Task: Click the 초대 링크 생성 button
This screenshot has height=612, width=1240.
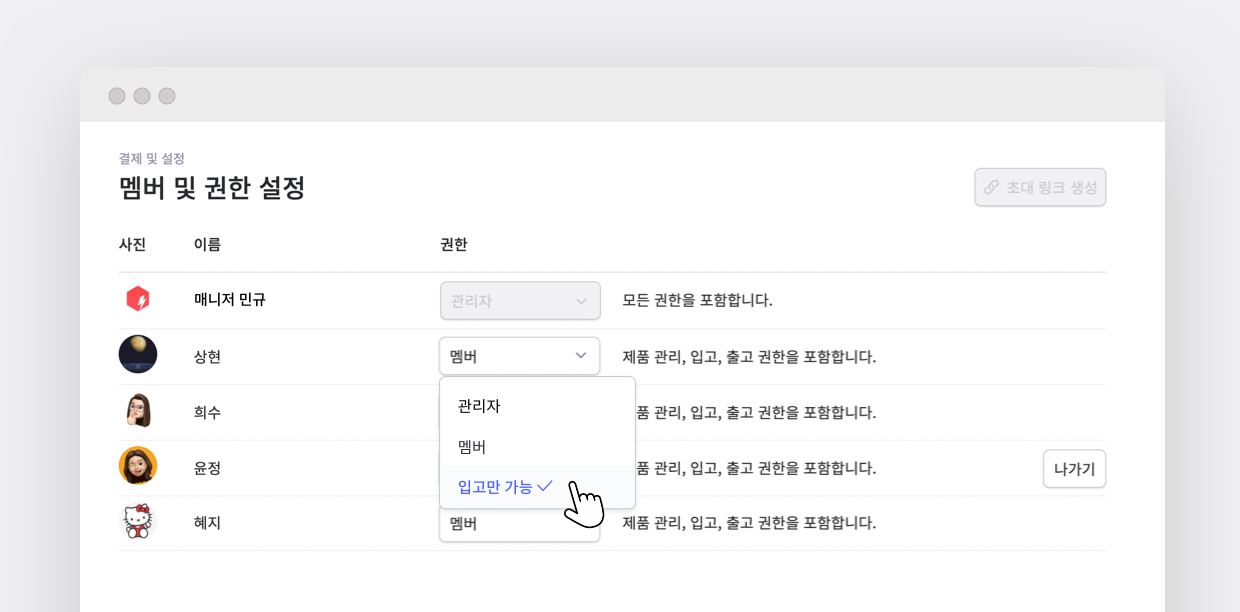Action: [1040, 187]
